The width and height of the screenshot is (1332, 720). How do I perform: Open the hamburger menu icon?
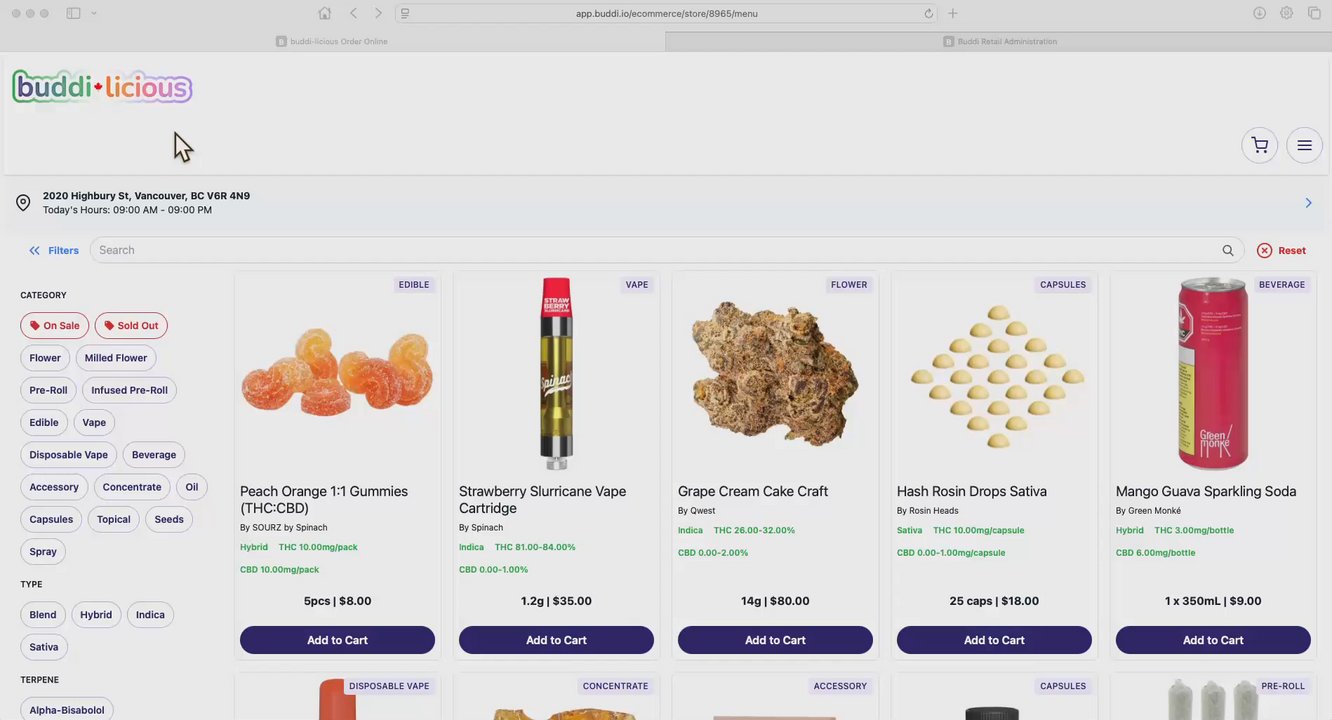(1304, 145)
